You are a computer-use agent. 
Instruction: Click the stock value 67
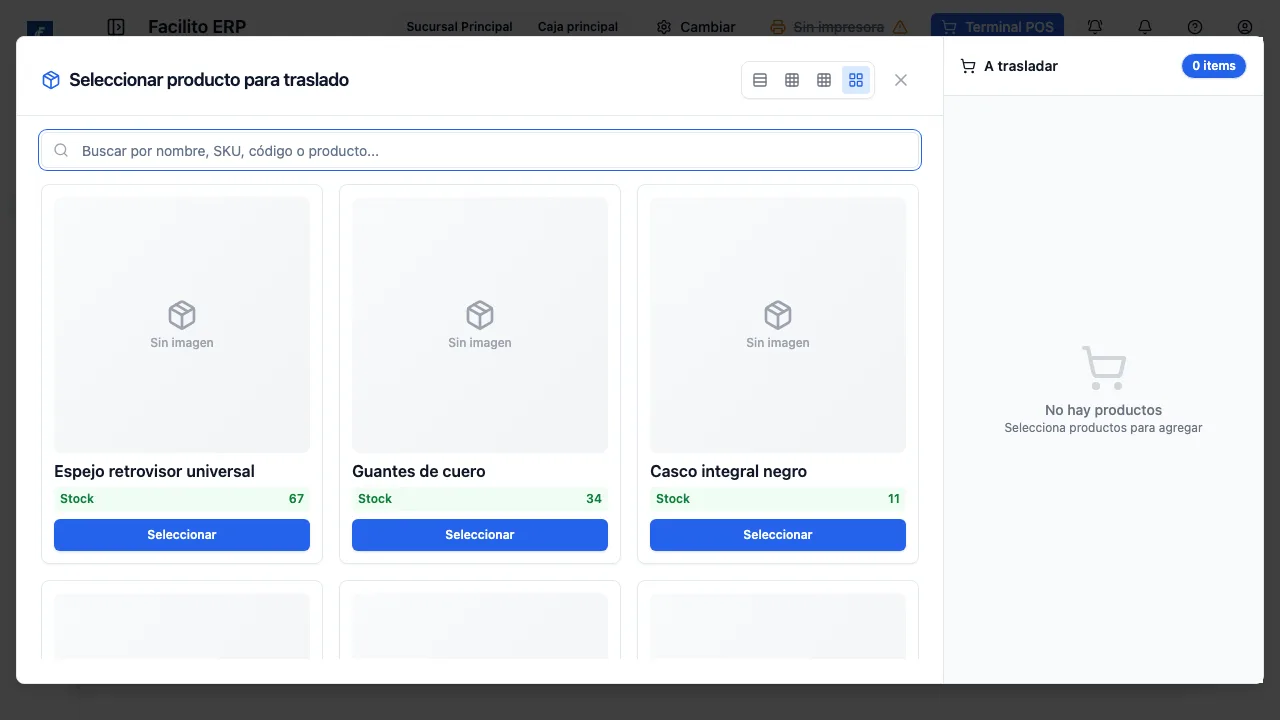point(296,499)
